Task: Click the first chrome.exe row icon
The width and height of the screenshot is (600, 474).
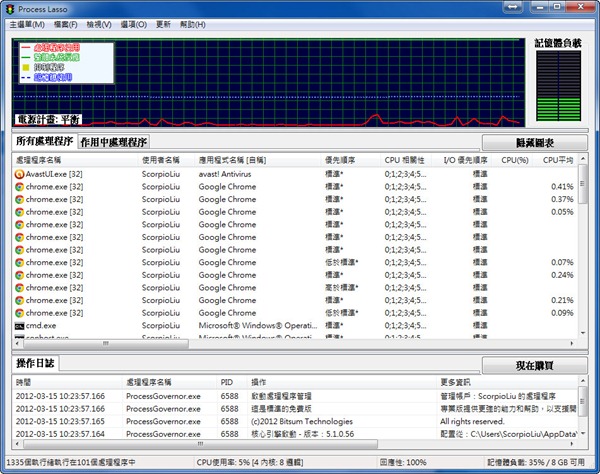Action: 20,186
